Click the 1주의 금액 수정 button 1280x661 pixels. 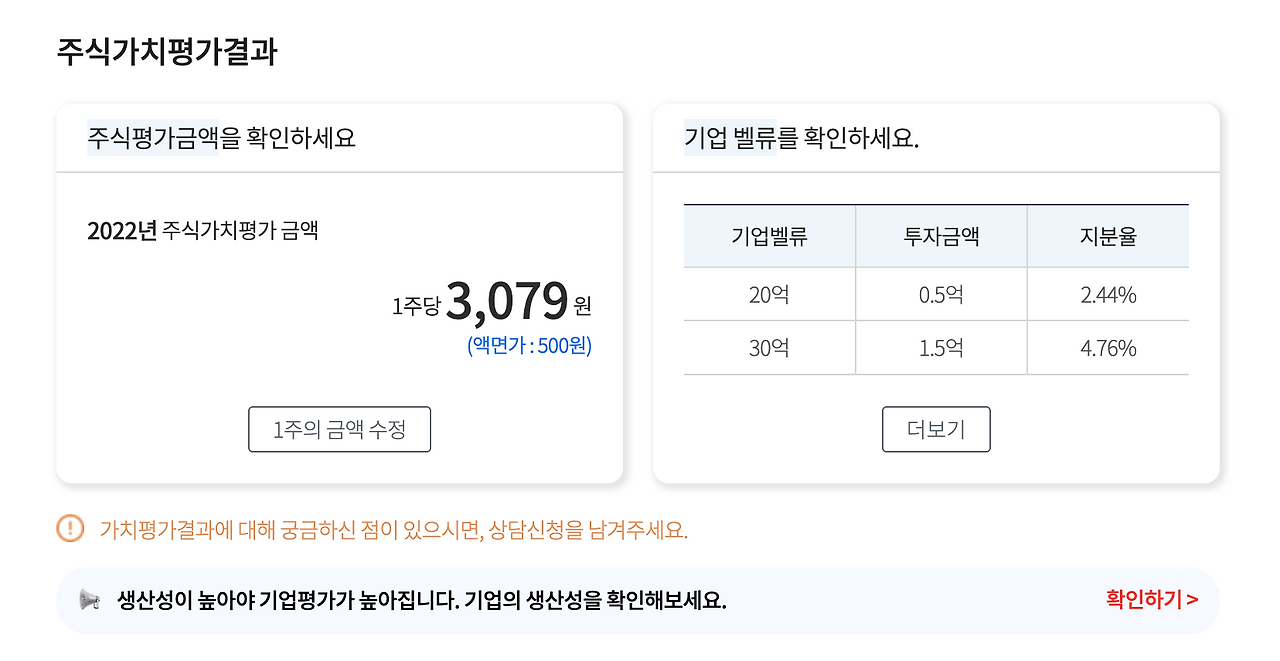click(339, 429)
